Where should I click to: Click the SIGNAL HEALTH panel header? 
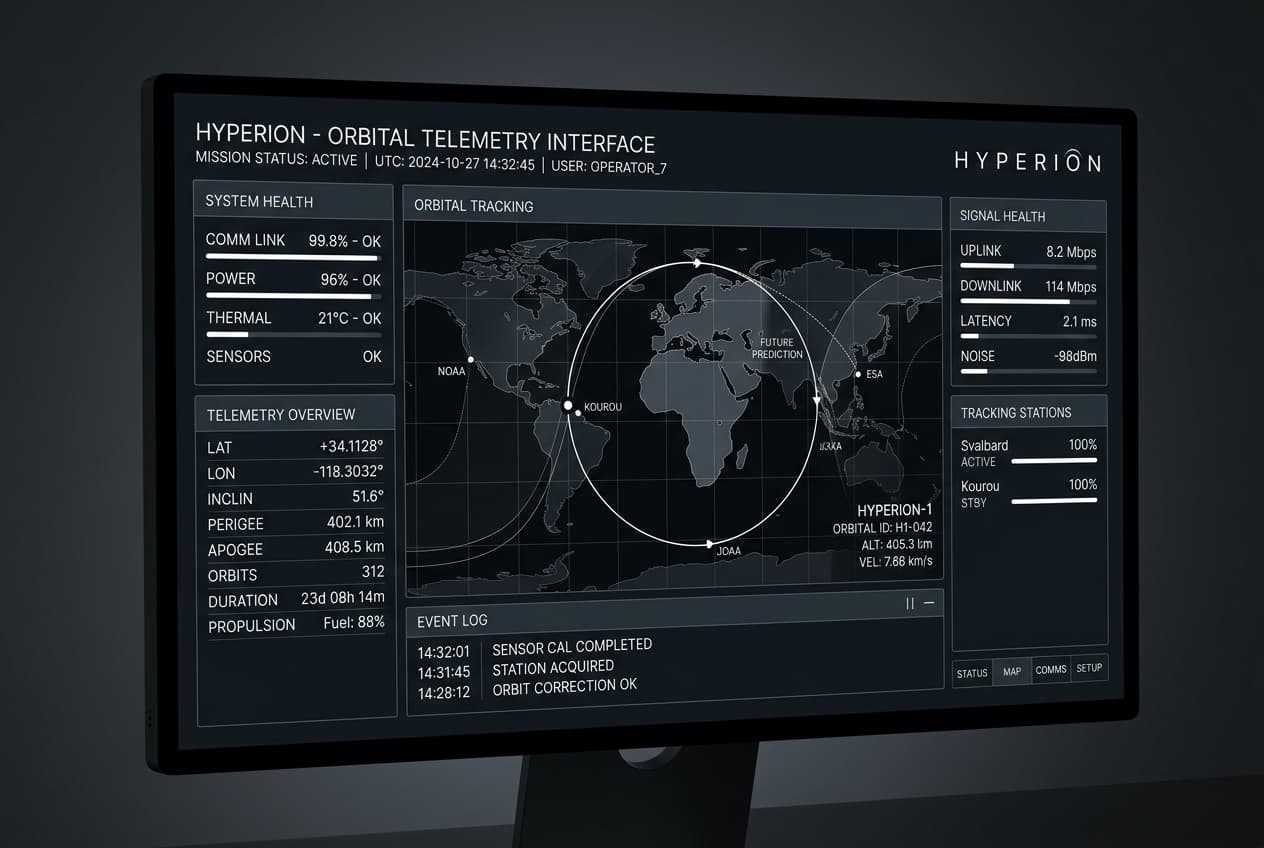pyautogui.click(x=1028, y=215)
